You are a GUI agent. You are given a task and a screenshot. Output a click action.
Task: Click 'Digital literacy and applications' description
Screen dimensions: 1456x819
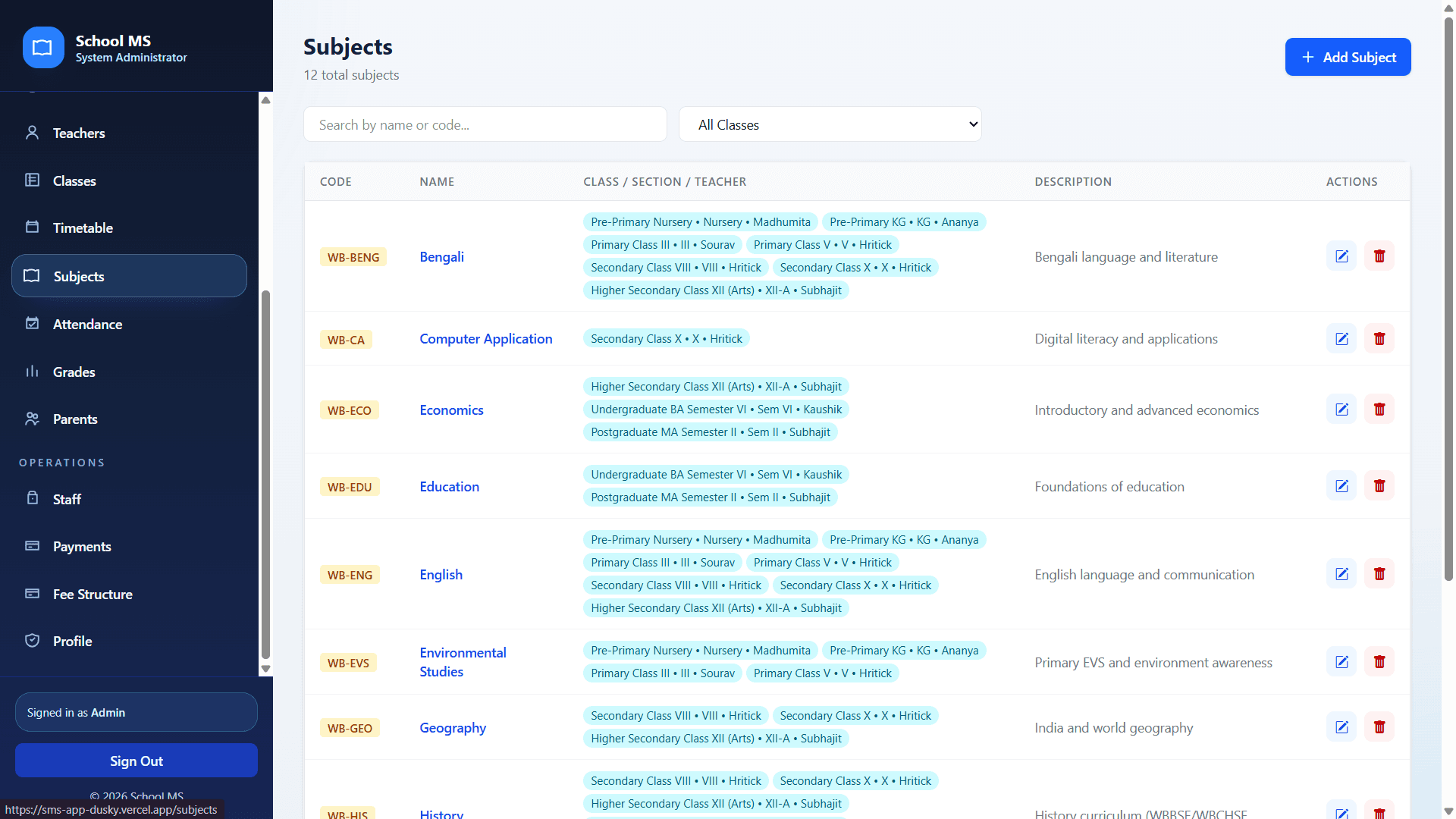1126,339
